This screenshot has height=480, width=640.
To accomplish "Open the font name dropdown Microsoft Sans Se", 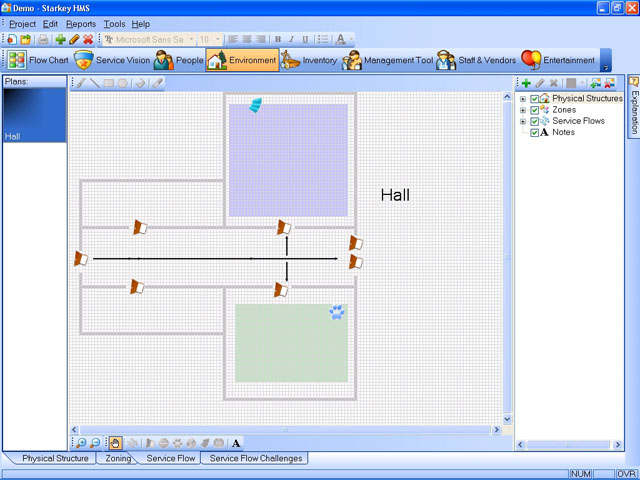I will pos(191,39).
